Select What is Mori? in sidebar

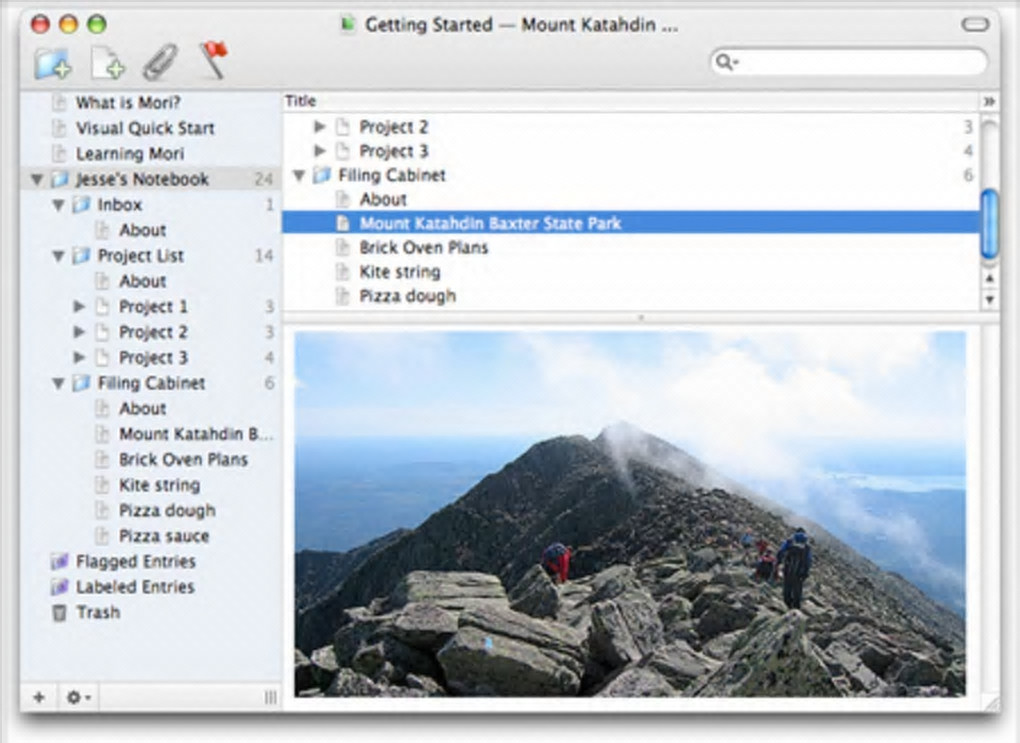pyautogui.click(x=128, y=103)
